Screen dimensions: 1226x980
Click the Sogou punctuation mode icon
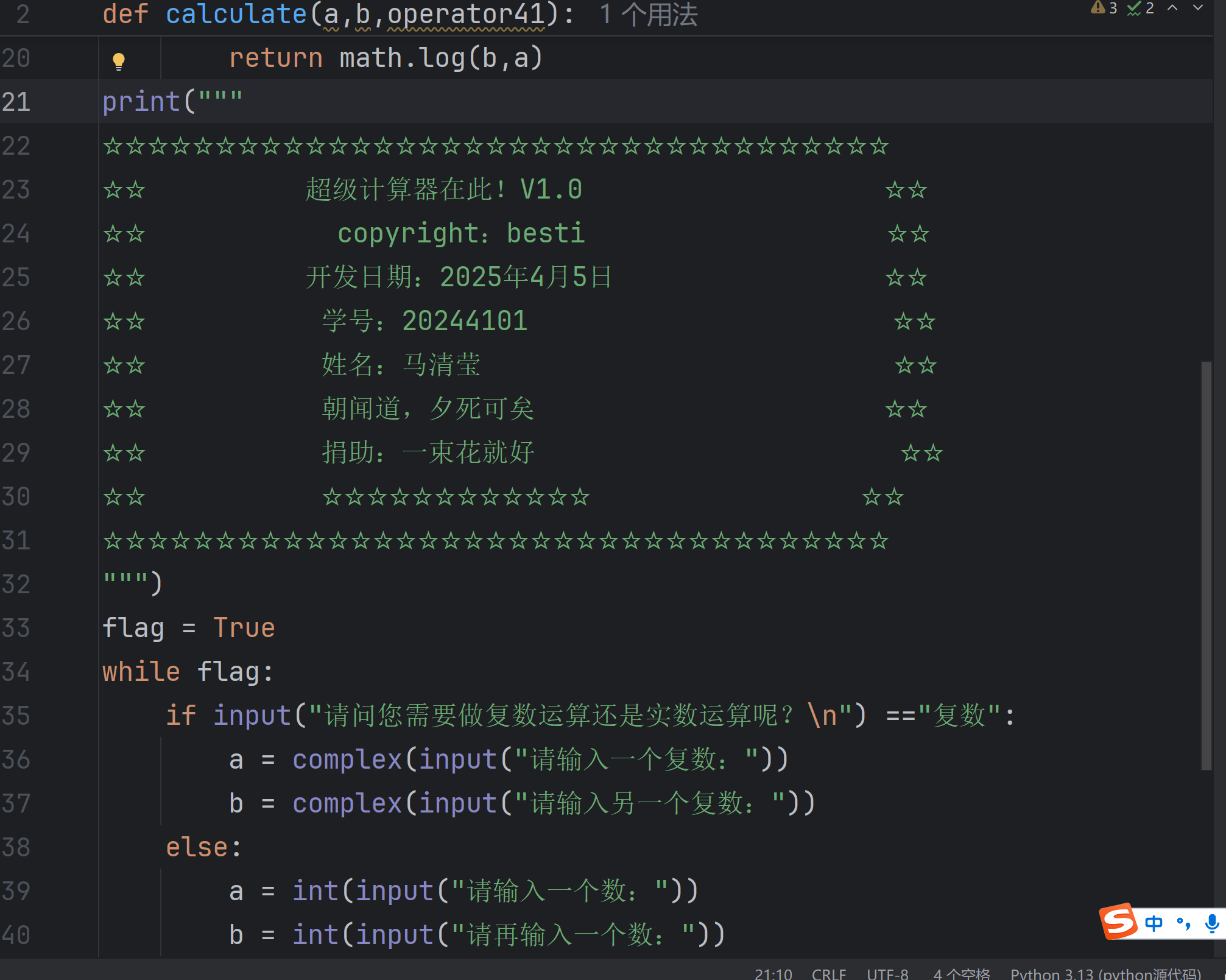coord(1183,924)
